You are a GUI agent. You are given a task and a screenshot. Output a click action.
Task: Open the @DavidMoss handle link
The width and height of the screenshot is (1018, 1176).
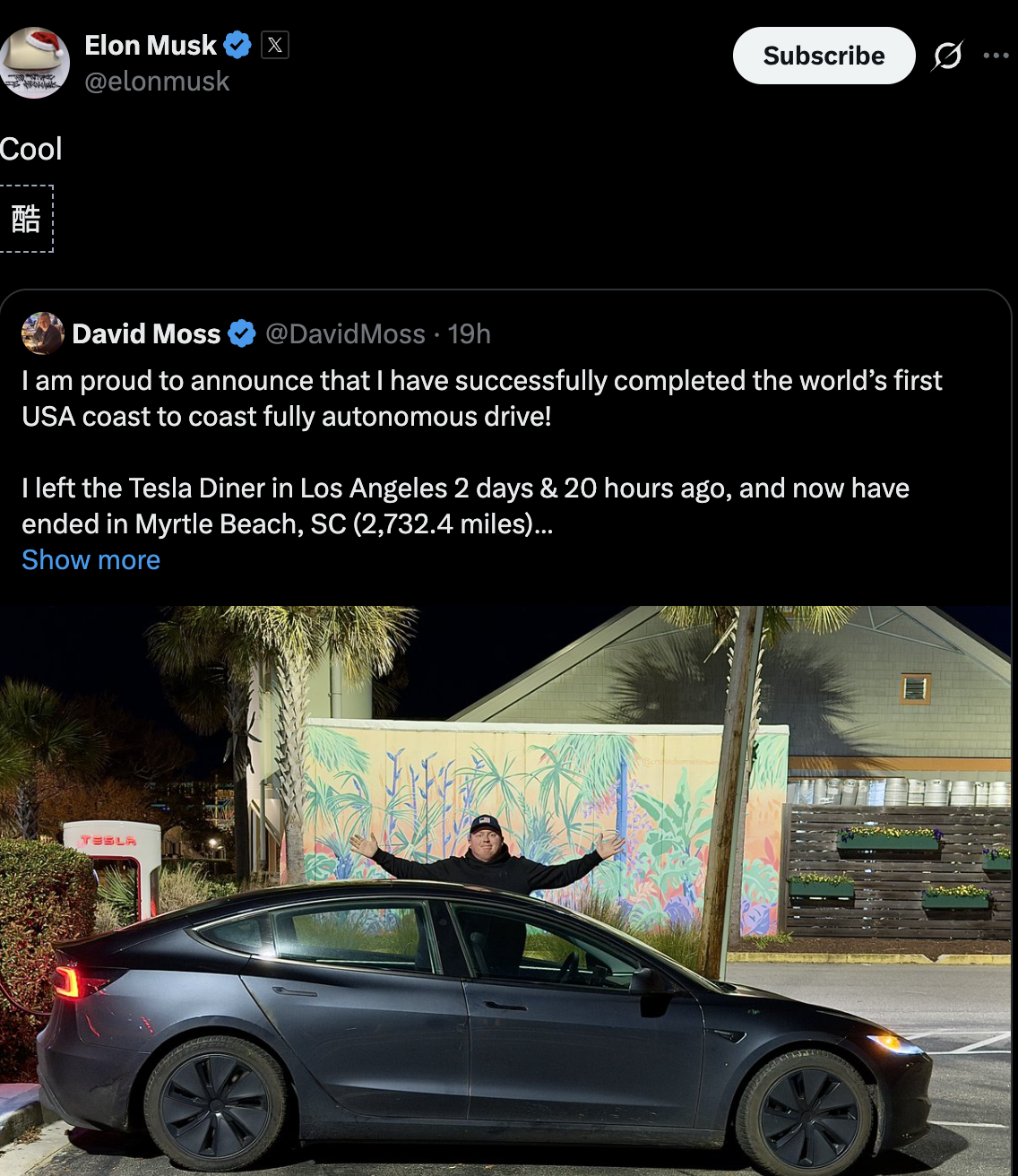click(x=345, y=333)
